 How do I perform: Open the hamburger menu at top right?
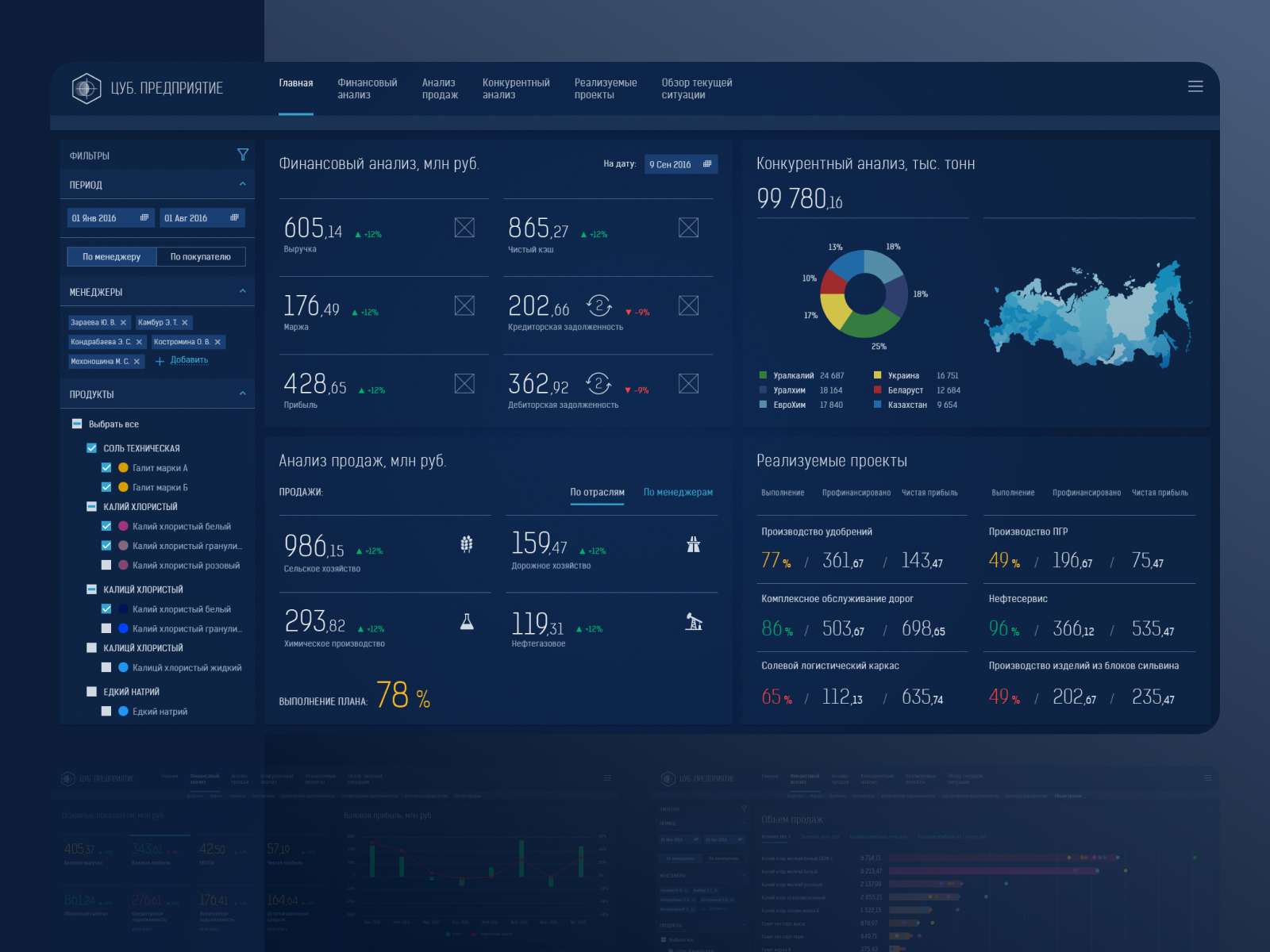(1195, 87)
